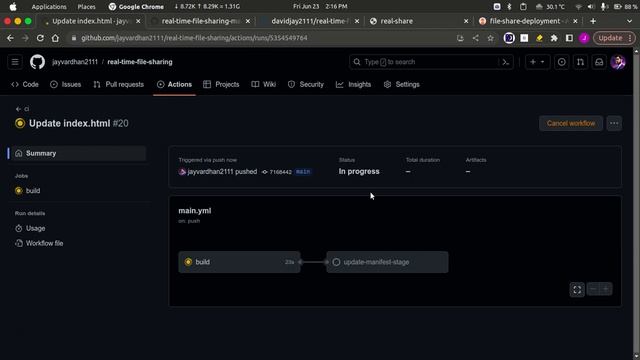Zoom out the workflow graph

(593, 289)
